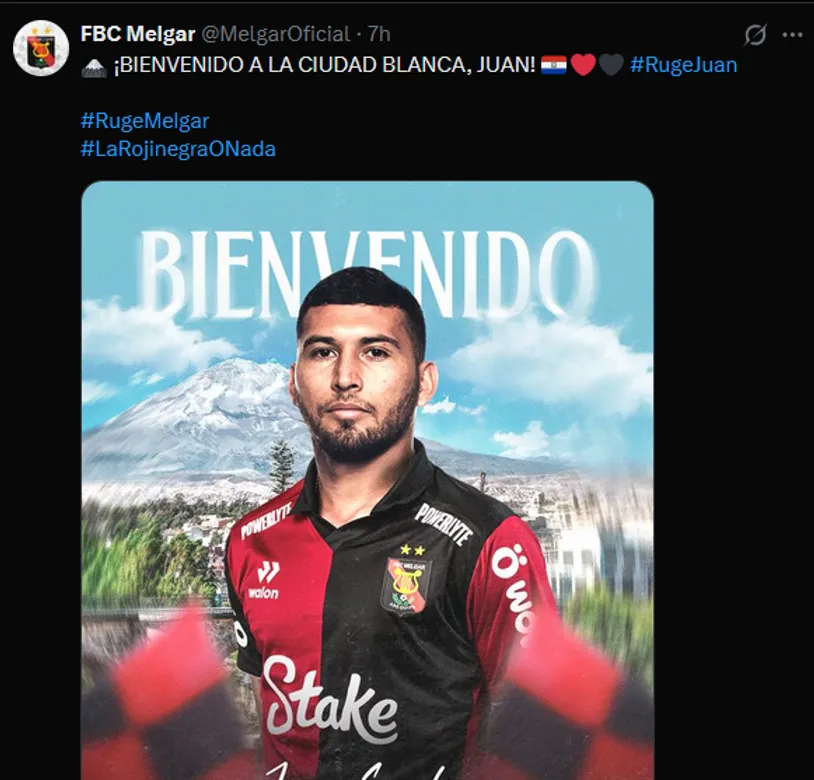
Task: Follow the #LaRojinegraONada hashtag
Action: (x=178, y=149)
